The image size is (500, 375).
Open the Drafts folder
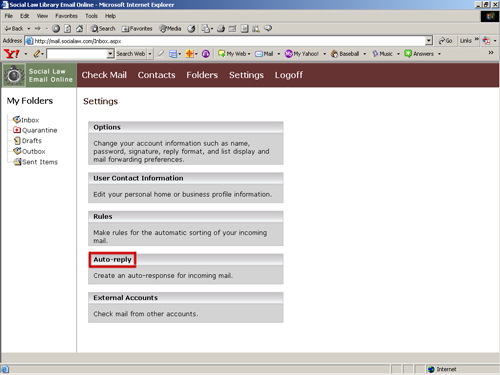point(28,141)
